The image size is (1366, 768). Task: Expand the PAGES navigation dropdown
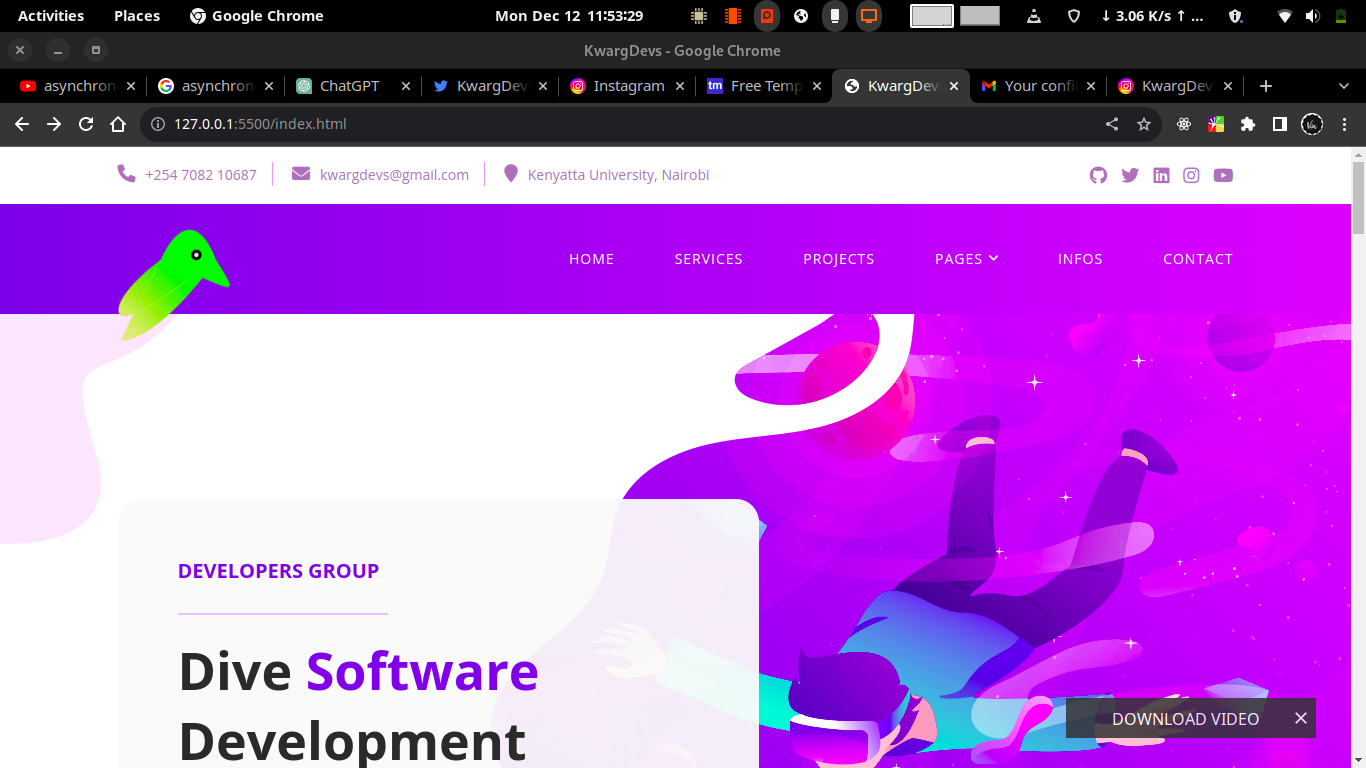pos(966,258)
